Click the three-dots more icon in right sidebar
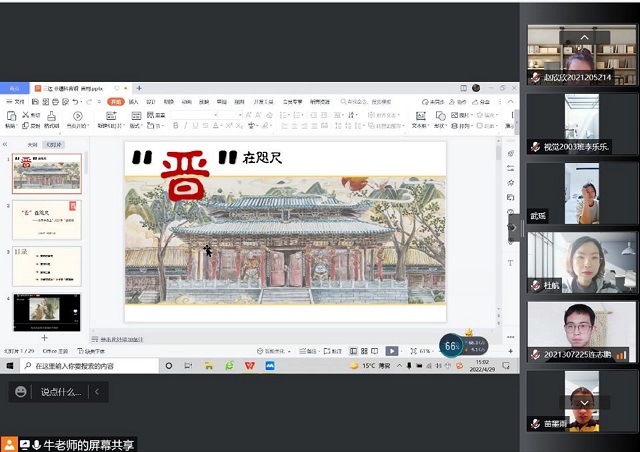The height and width of the screenshot is (452, 640). pos(510,337)
